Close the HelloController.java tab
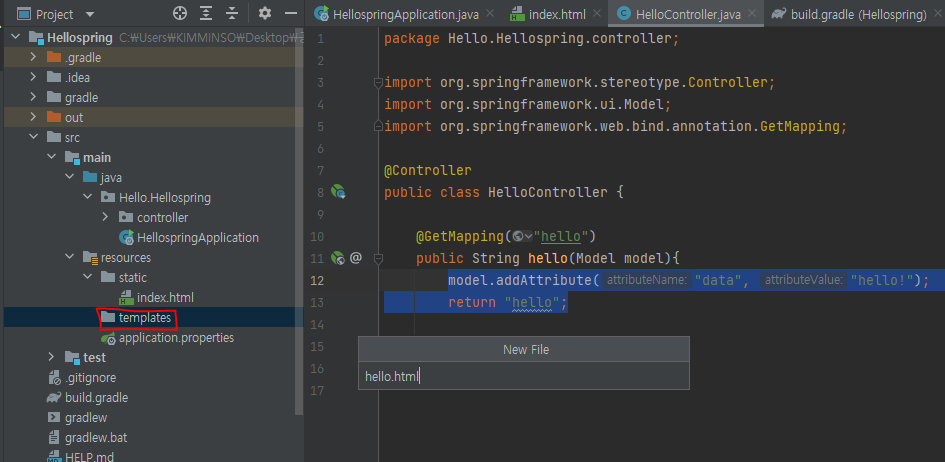This screenshot has height=462, width=945. coord(752,14)
